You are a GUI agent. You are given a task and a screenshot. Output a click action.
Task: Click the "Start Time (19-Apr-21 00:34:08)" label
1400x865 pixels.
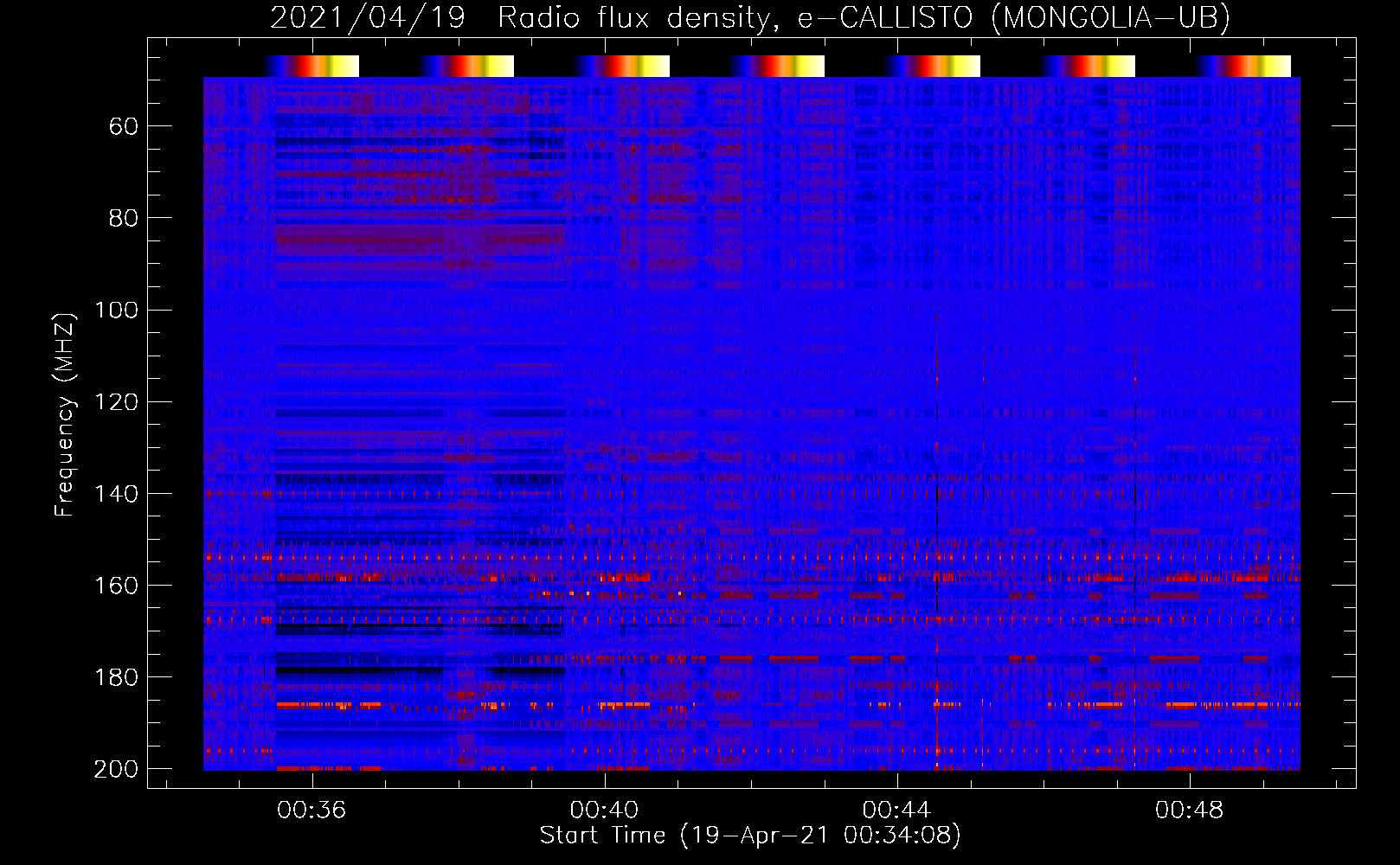[x=750, y=836]
